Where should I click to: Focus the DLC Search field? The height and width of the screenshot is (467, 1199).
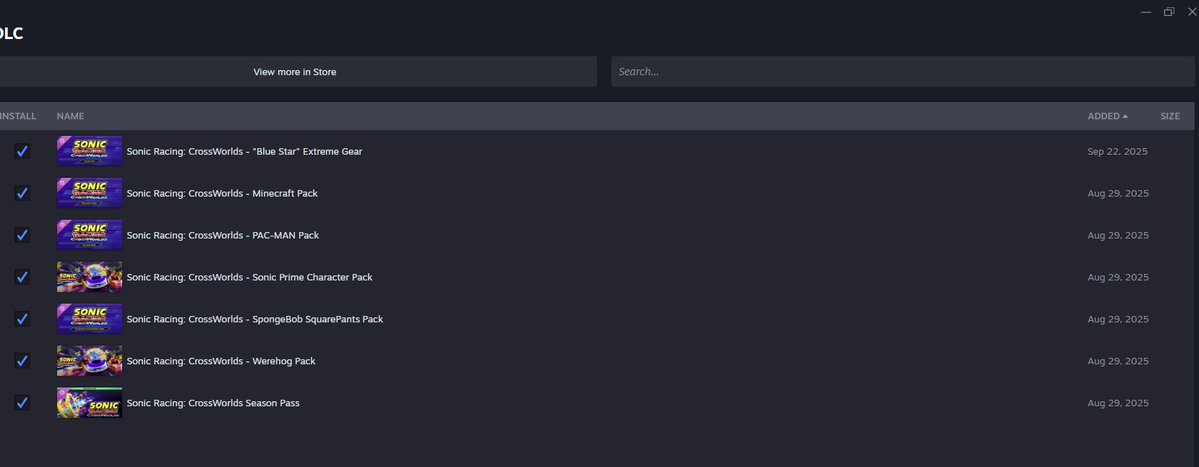(902, 72)
